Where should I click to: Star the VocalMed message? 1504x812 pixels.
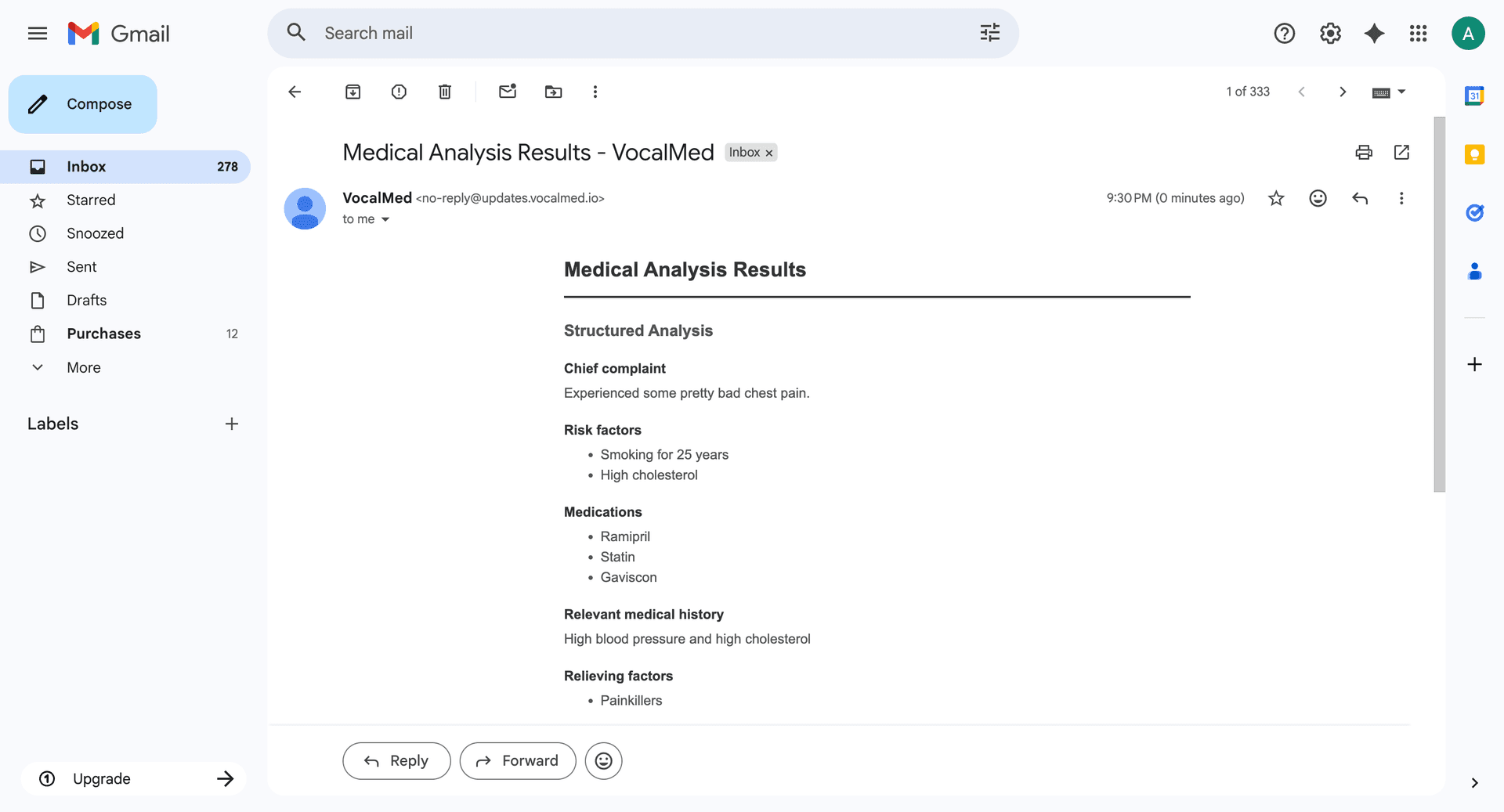tap(1275, 198)
